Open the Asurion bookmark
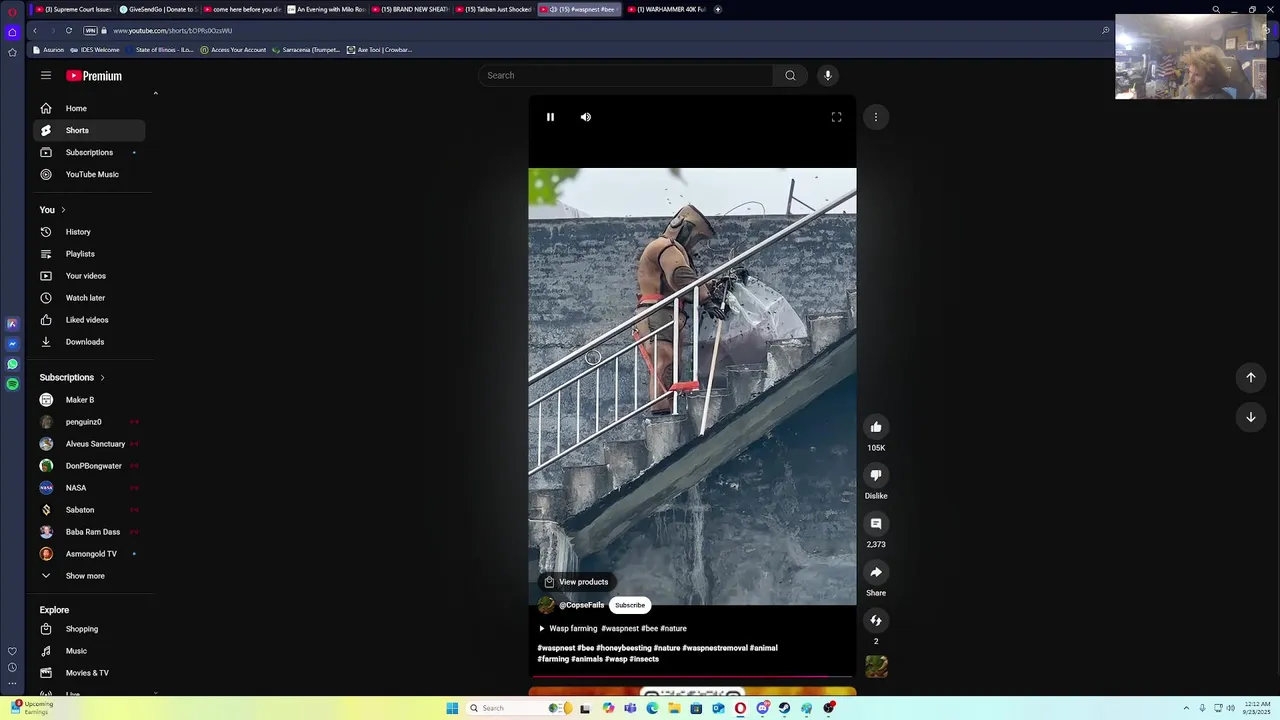 click(48, 50)
